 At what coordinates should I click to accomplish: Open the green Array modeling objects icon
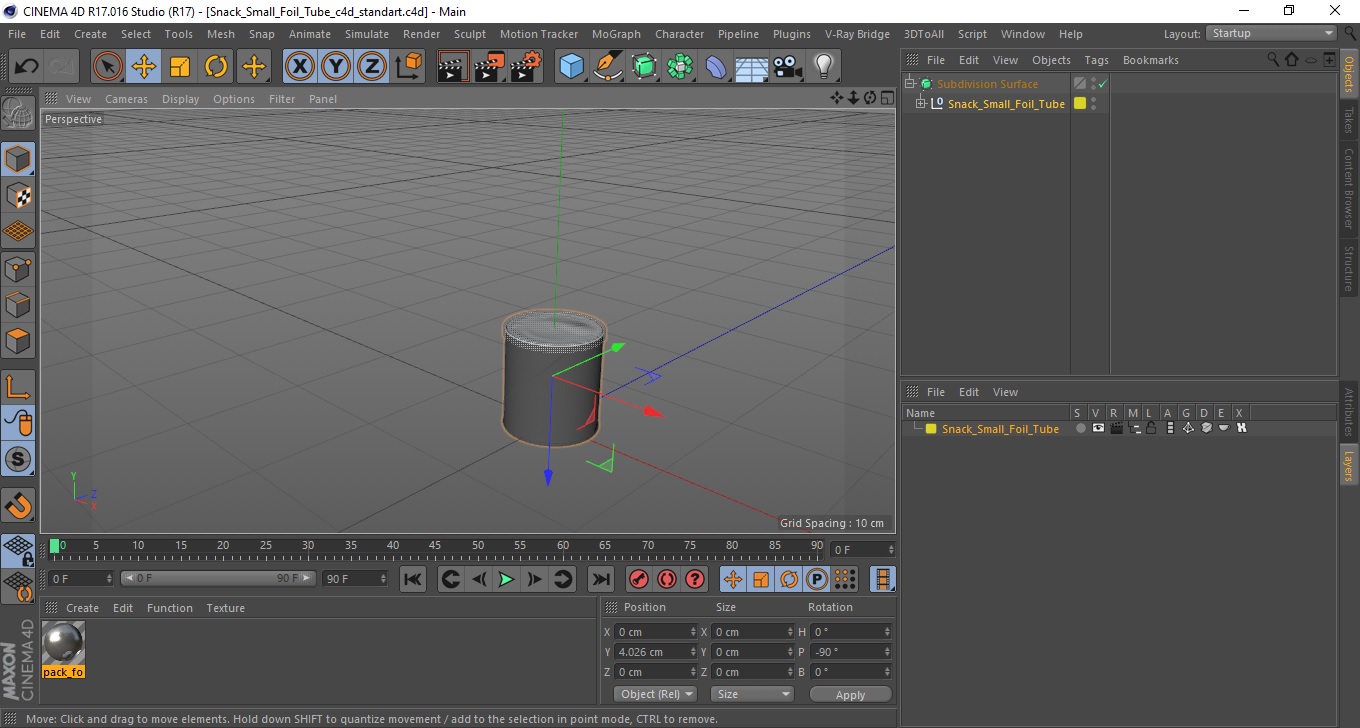(680, 67)
